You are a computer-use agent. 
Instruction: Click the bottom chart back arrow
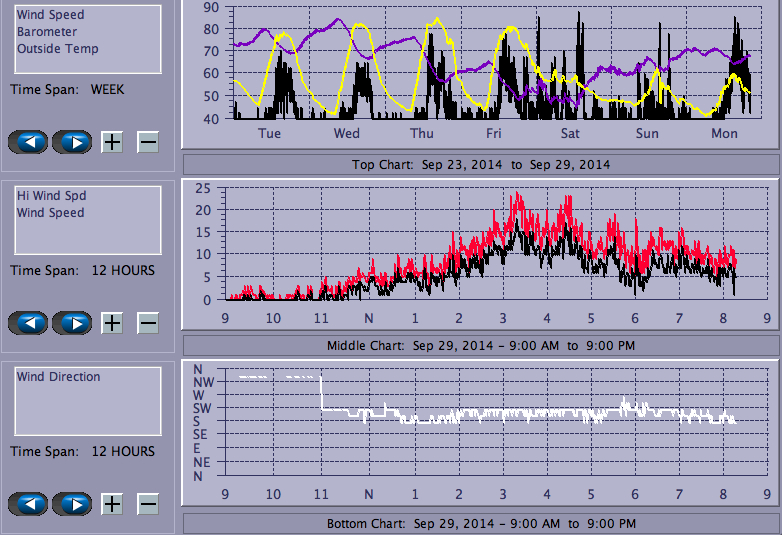click(x=28, y=504)
